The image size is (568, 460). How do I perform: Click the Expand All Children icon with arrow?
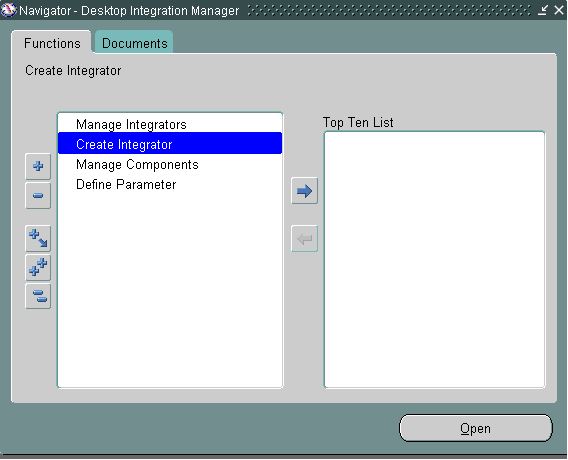pyautogui.click(x=38, y=238)
